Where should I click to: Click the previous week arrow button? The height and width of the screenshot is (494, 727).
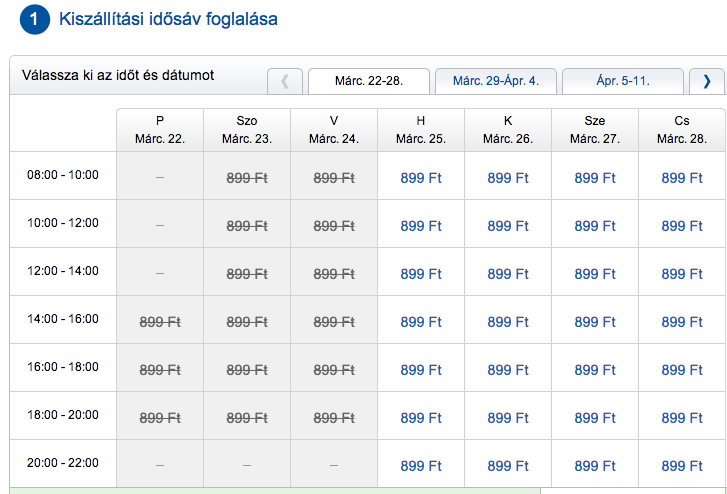tap(285, 81)
